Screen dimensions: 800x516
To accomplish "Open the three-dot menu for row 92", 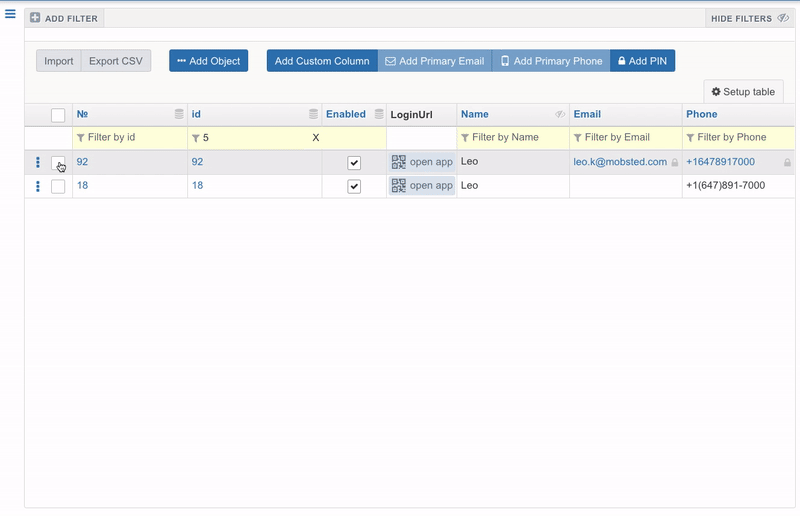I will click(x=38, y=162).
